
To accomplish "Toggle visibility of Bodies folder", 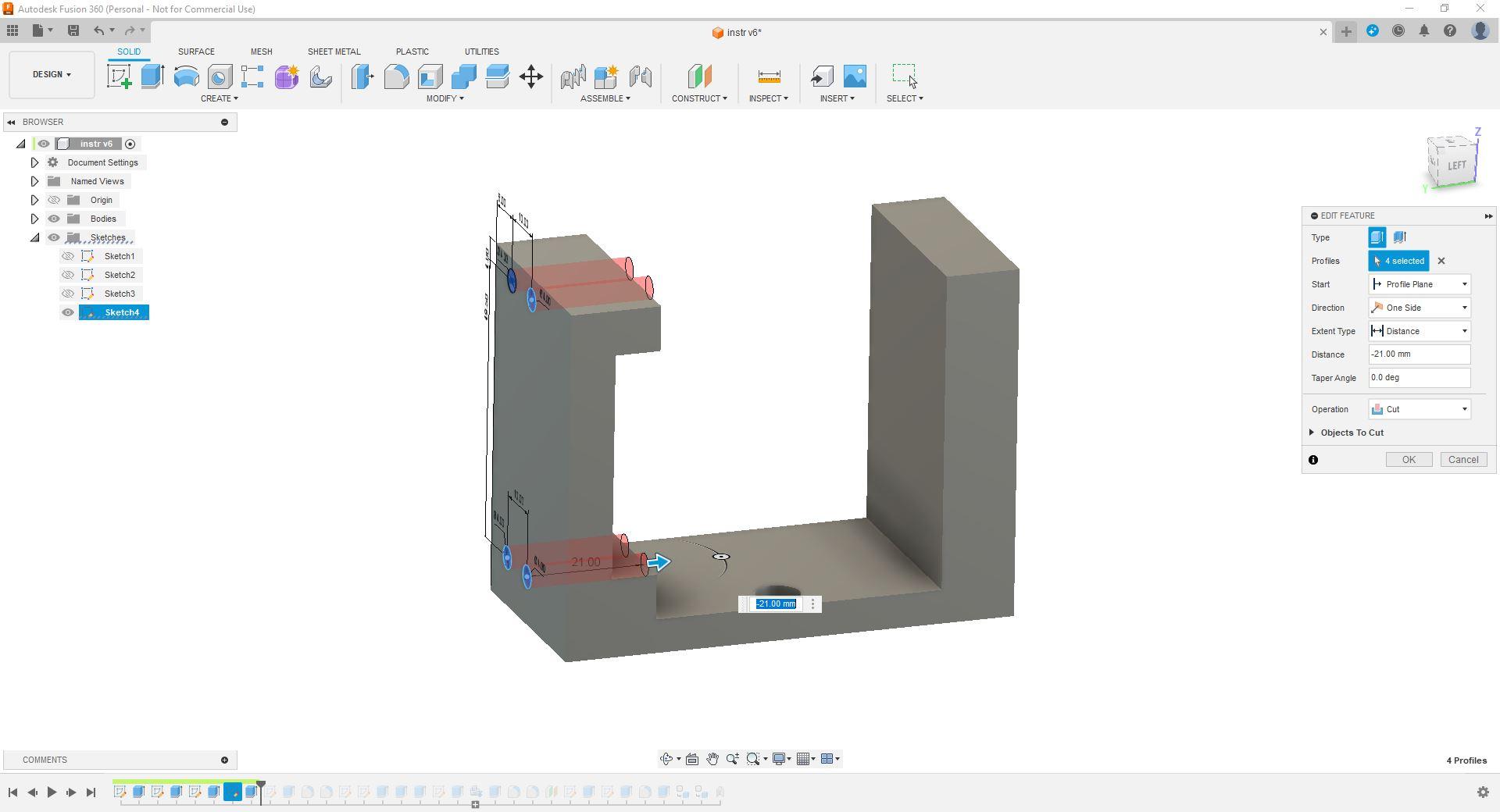I will point(54,219).
